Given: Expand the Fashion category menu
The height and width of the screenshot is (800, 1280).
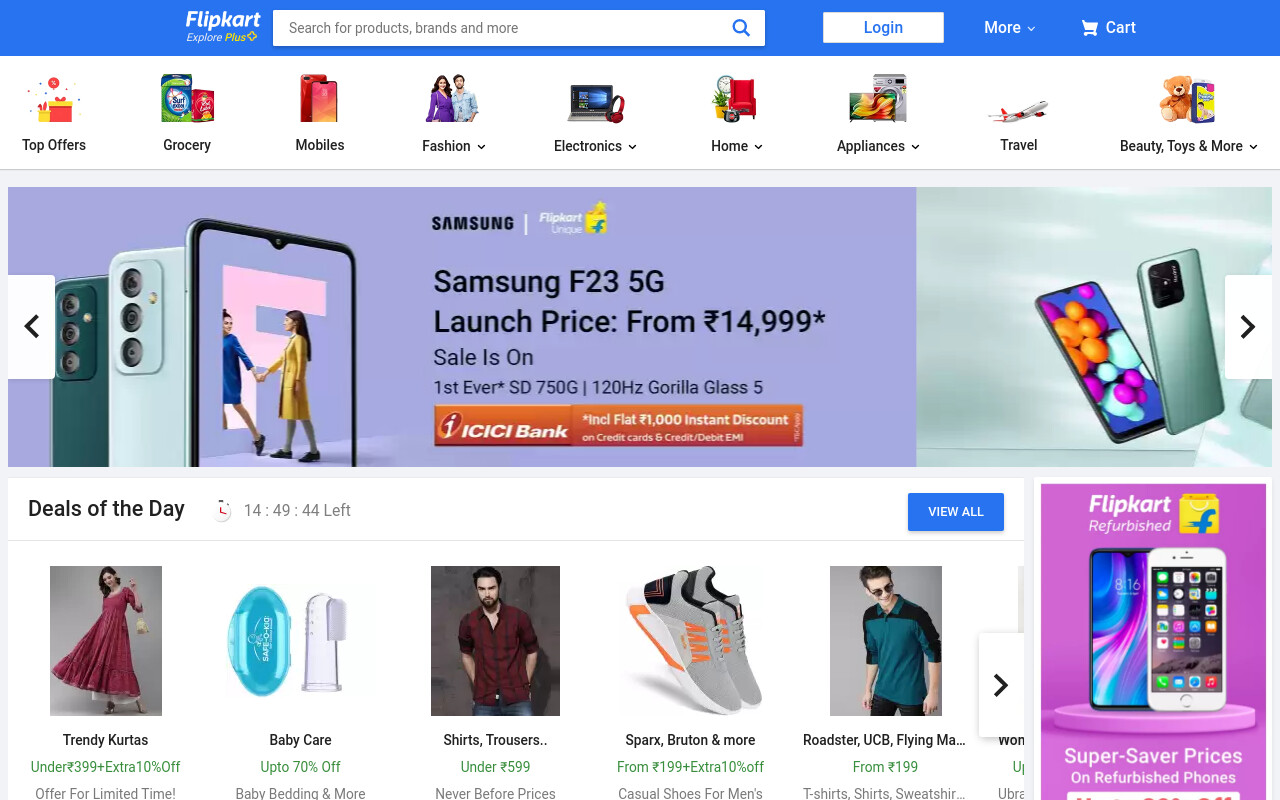Looking at the screenshot, I should pyautogui.click(x=454, y=146).
